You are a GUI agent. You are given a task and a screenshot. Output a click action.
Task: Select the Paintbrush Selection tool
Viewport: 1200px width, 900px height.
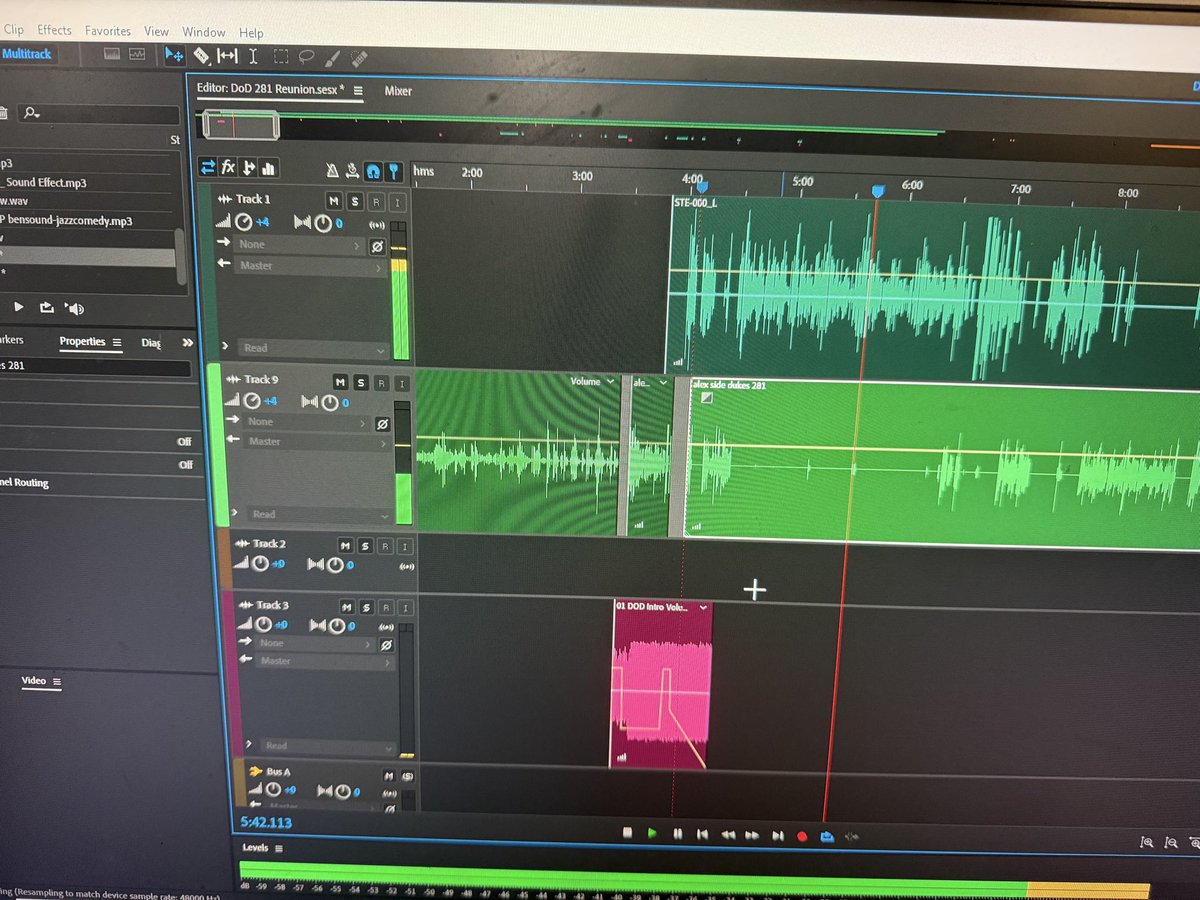334,59
